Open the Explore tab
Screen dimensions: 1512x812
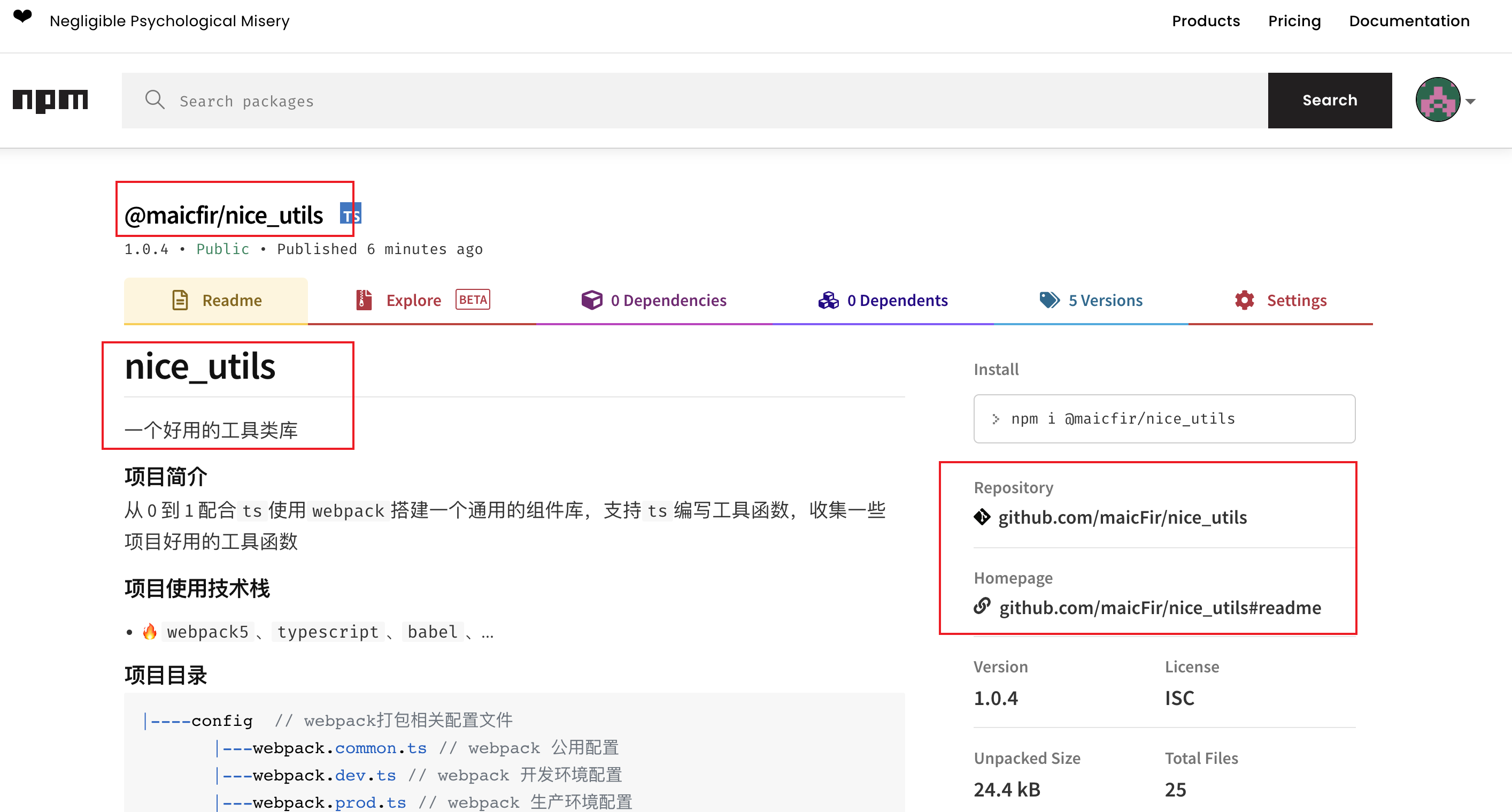pyautogui.click(x=422, y=300)
